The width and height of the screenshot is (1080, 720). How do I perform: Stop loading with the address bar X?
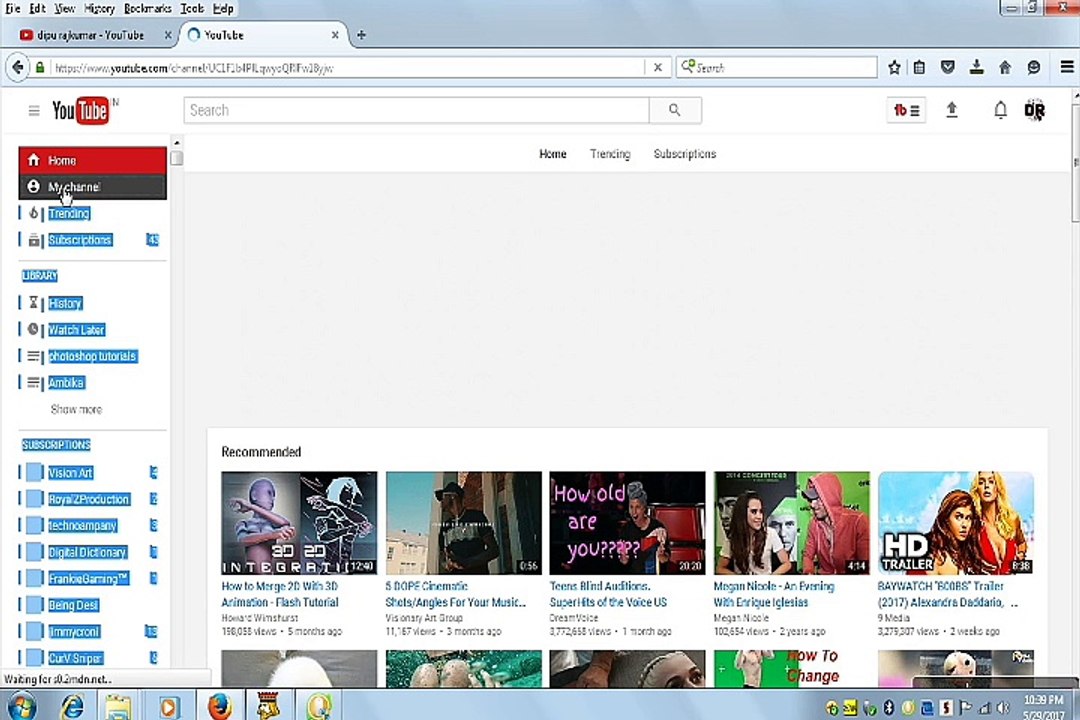(658, 68)
